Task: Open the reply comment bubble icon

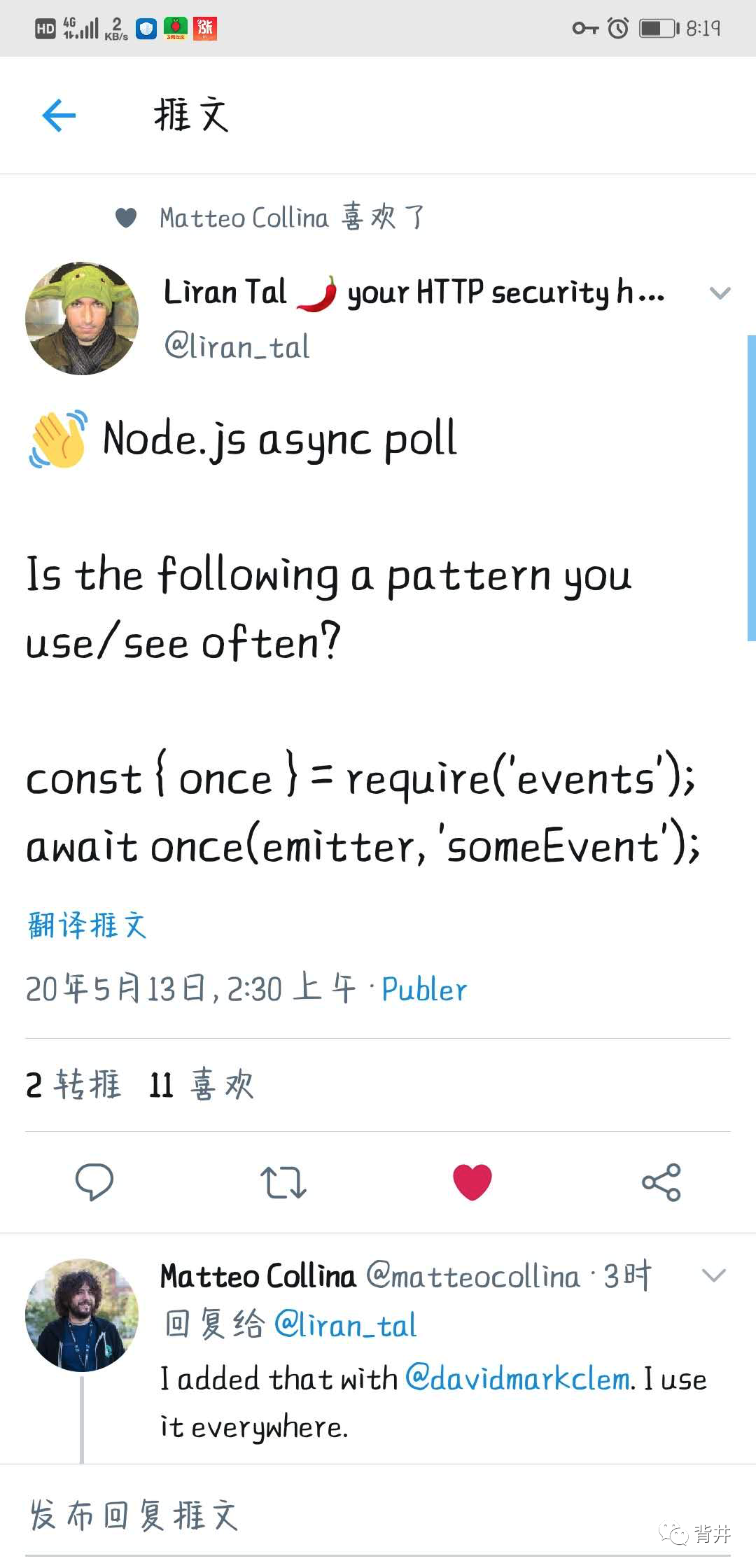Action: point(94,1182)
